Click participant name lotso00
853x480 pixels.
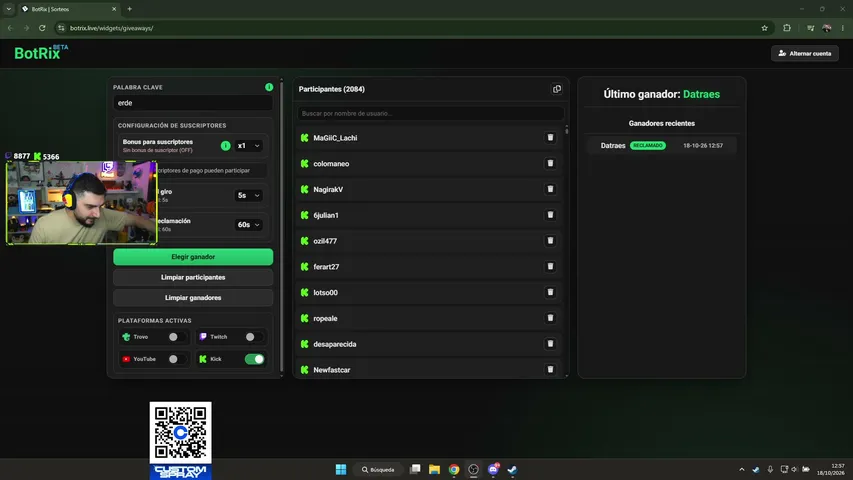pos(325,293)
